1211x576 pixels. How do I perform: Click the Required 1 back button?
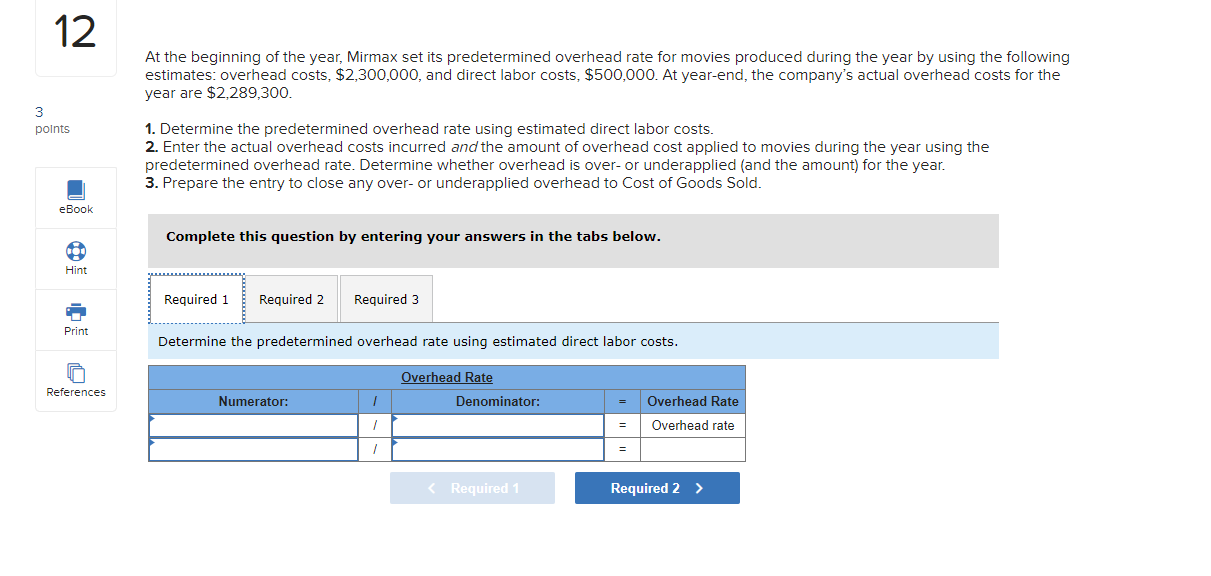tap(472, 488)
